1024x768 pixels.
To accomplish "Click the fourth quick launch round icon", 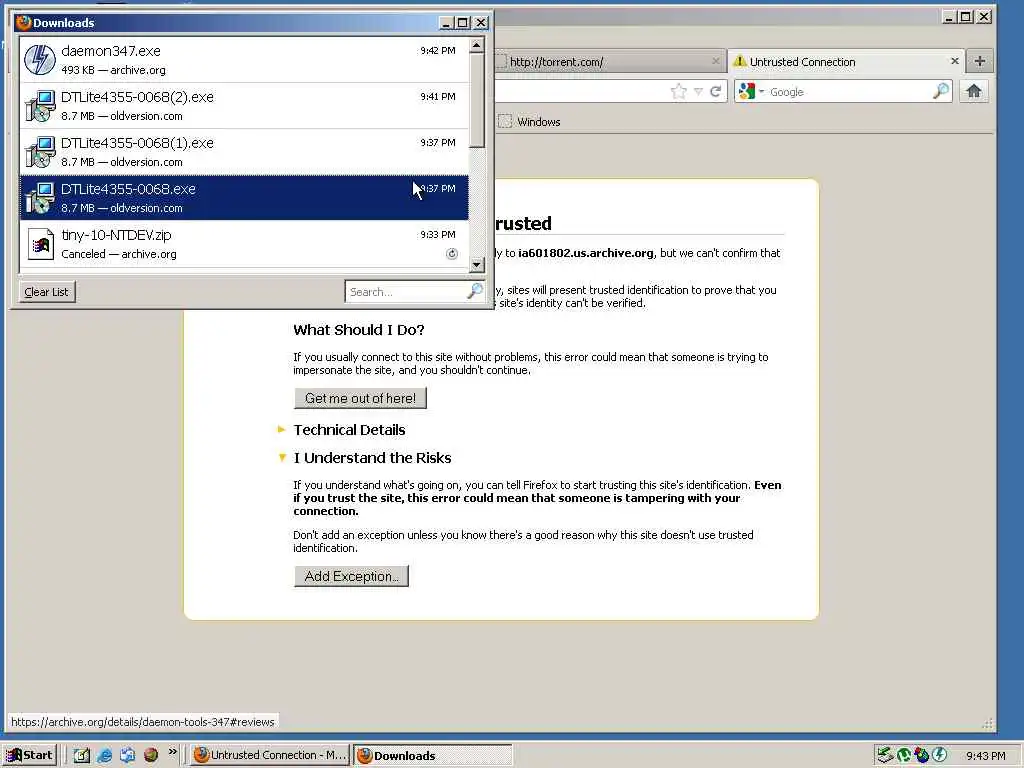I will click(151, 755).
